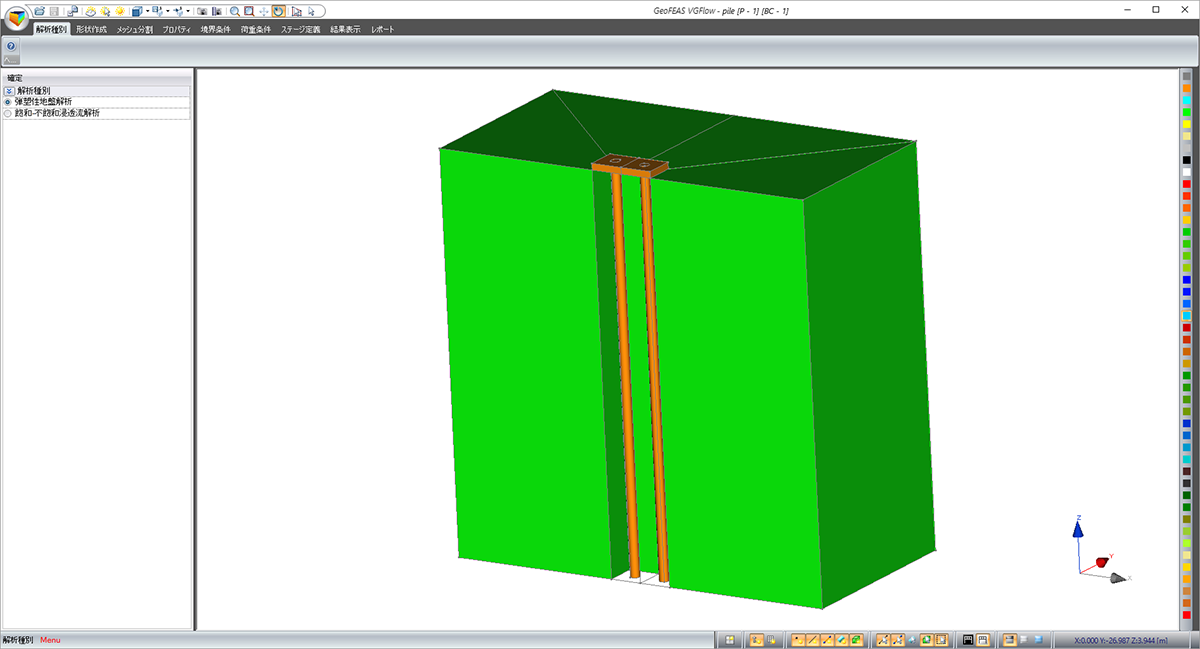
Task: Collapse the 解析種別 section chevron
Action: point(9,90)
